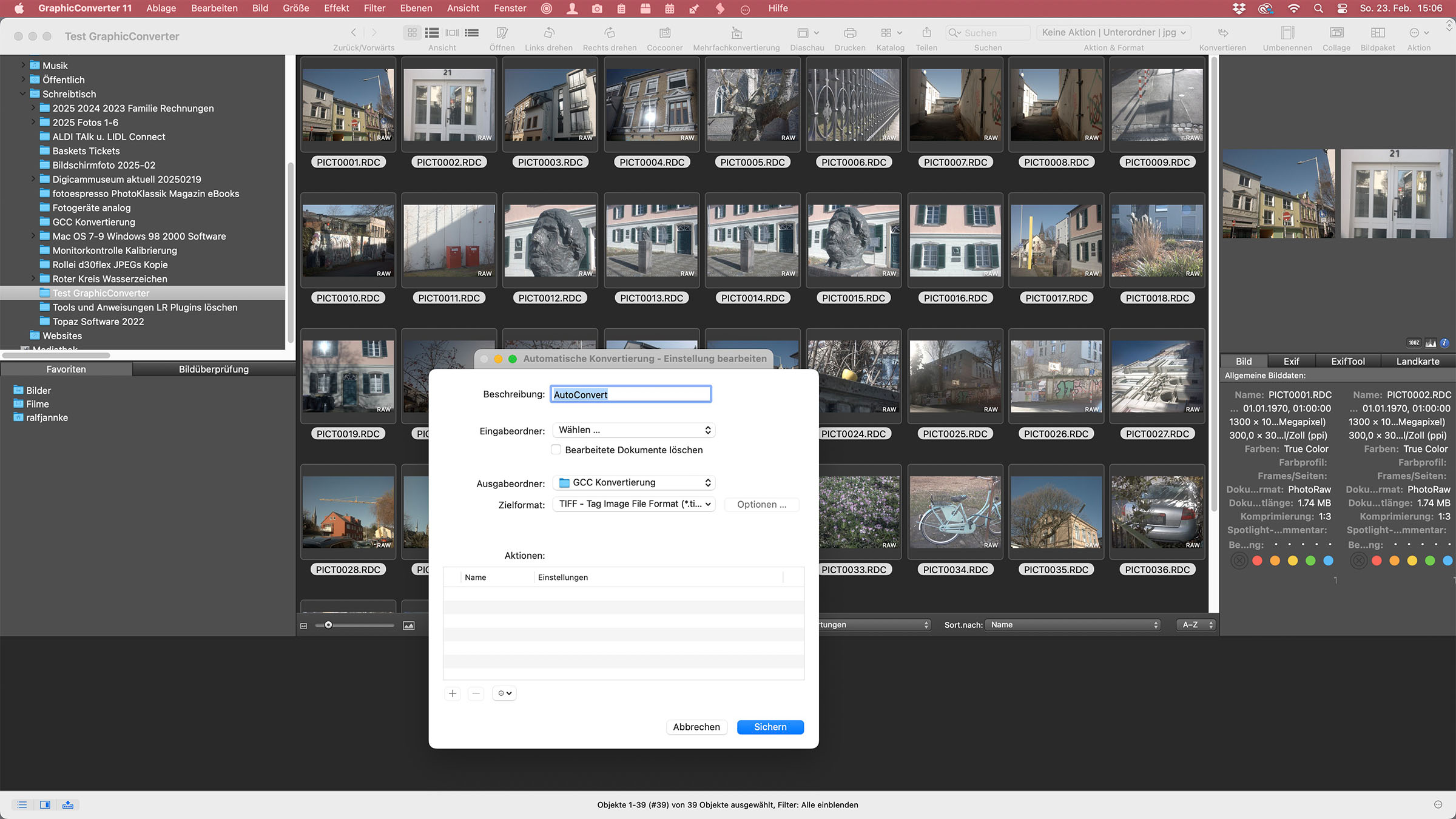Open the Collage tool
The width and height of the screenshot is (1456, 819).
tap(1336, 33)
